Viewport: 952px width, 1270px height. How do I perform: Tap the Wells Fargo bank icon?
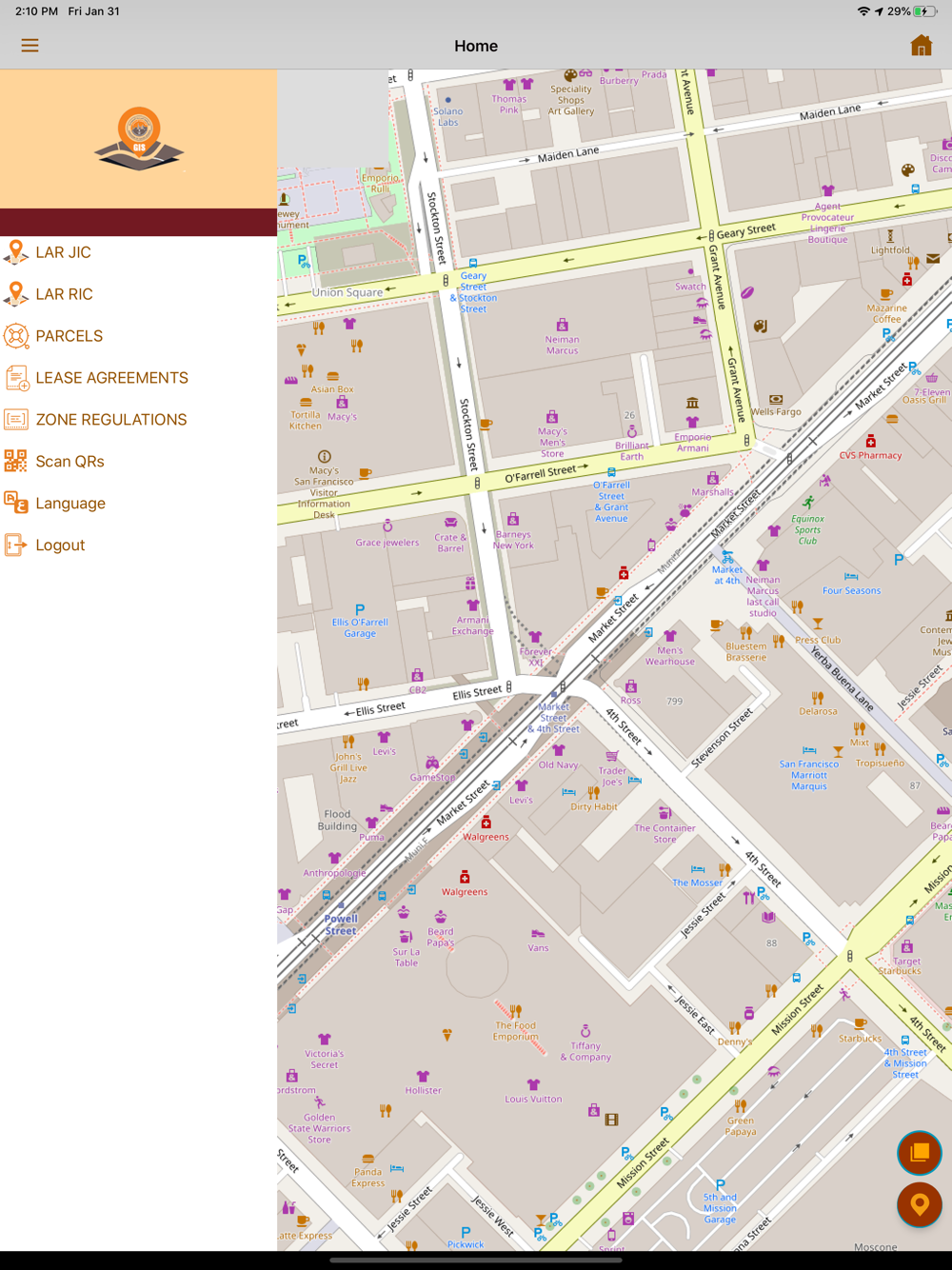(776, 400)
